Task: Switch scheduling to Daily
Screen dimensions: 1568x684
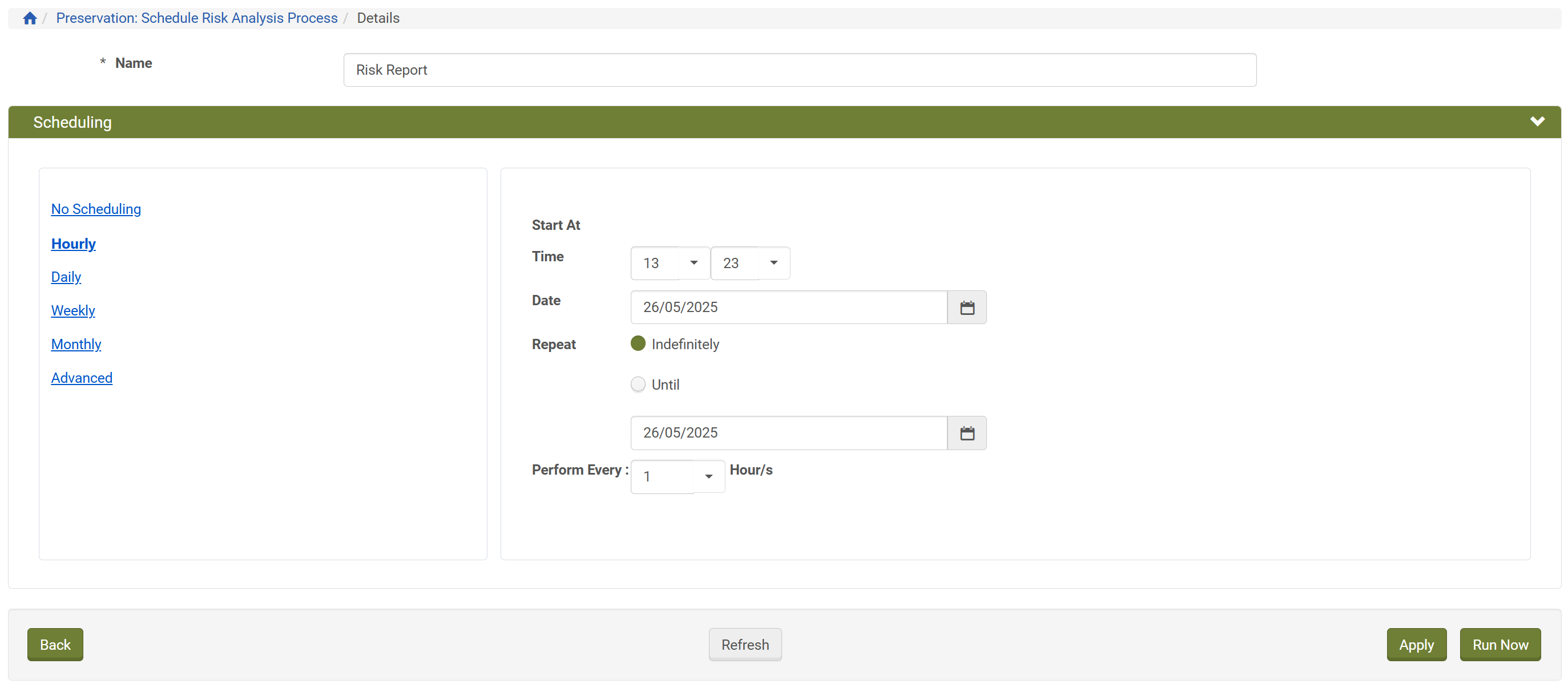Action: pos(66,276)
